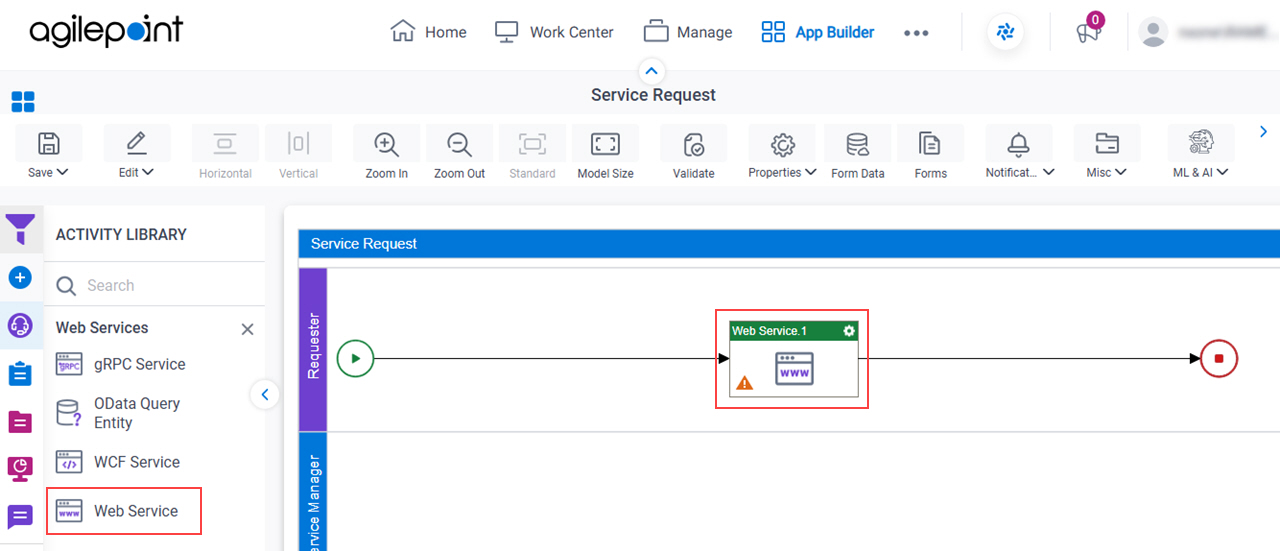
Task: Click the Notifications bell icon
Action: click(1019, 144)
